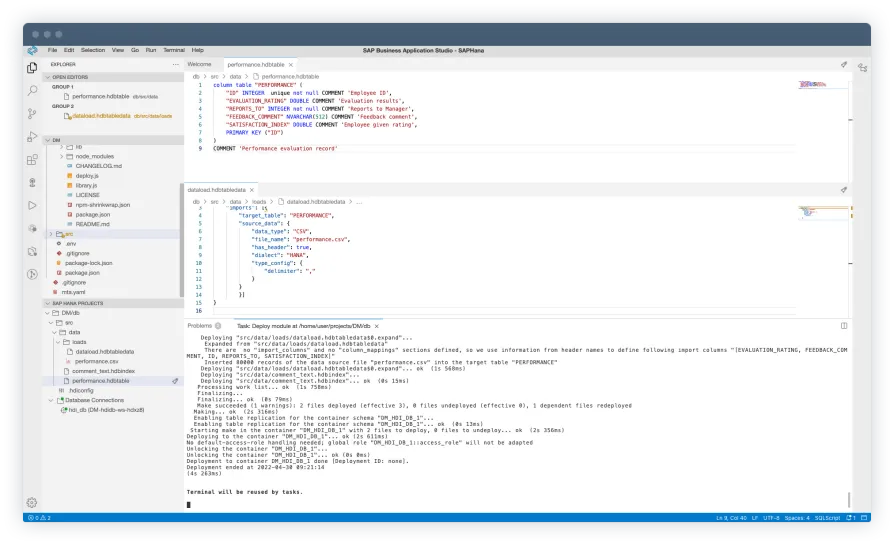
Task: Toggle the right-side outline panel icon
Action: coord(863,67)
